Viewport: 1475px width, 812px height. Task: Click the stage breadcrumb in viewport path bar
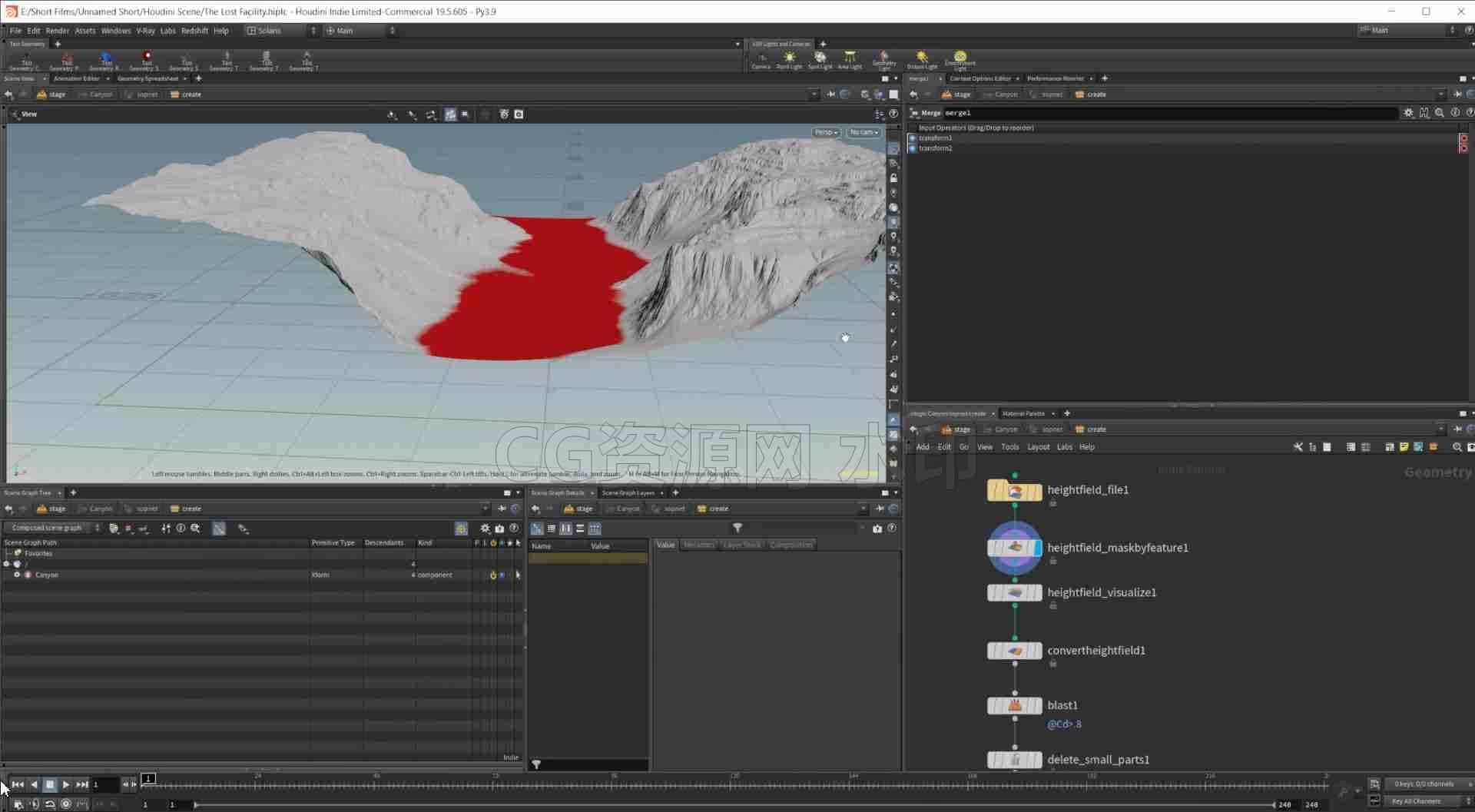click(x=51, y=94)
